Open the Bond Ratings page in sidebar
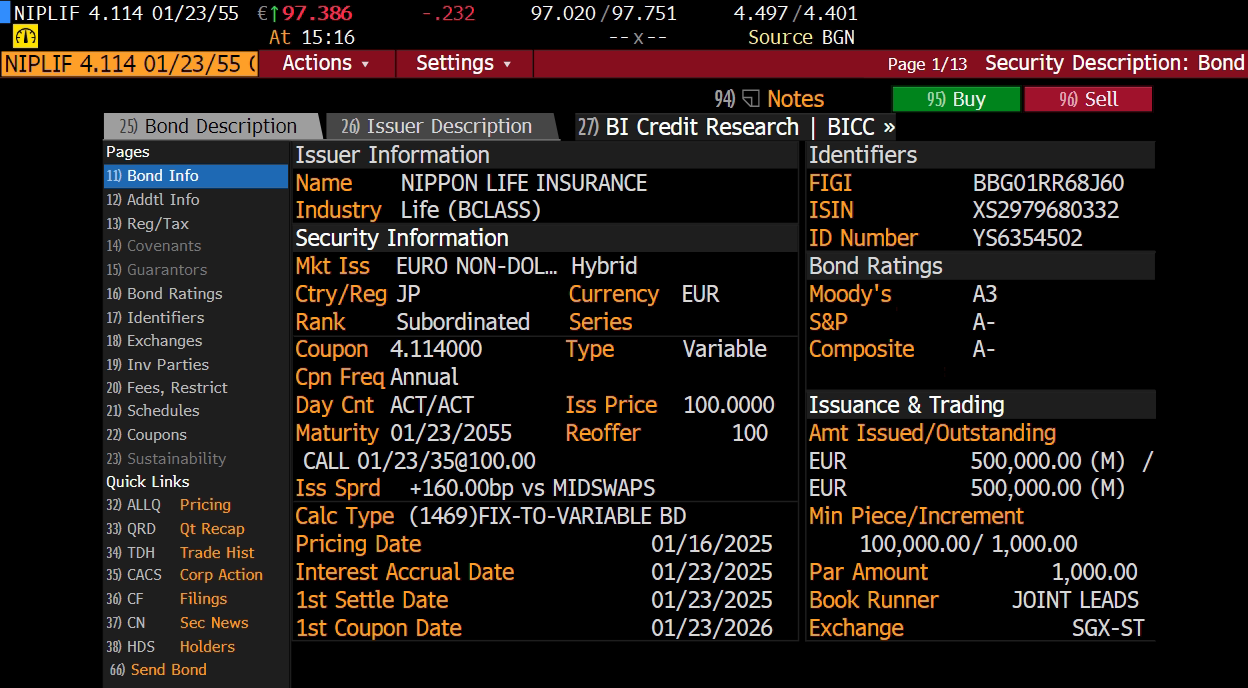Image resolution: width=1248 pixels, height=688 pixels. [x=164, y=293]
